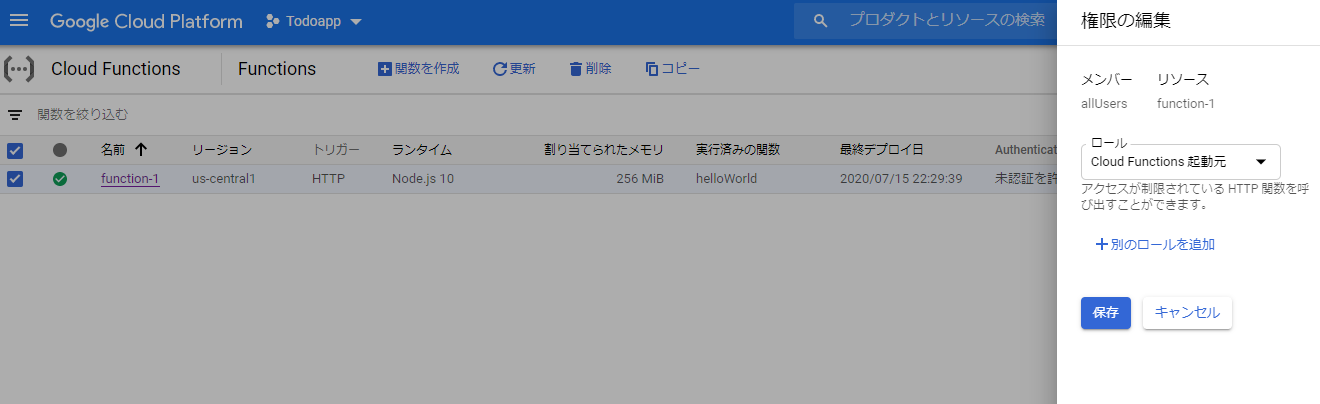This screenshot has width=1320, height=404.
Task: Sort by 実行済みの関数 column header
Action: 738,150
